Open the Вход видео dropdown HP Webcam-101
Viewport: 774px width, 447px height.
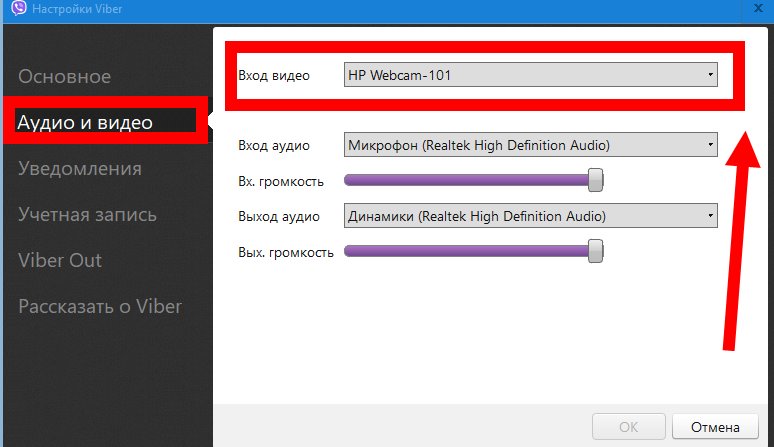coord(531,75)
